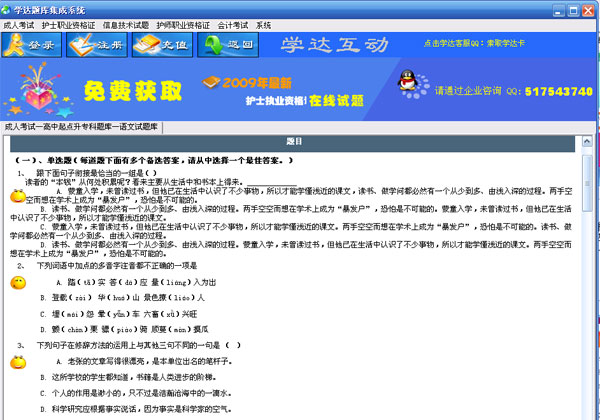Click the book icon beside 2009年最新
This screenshot has width=600, height=420.
(x=211, y=82)
